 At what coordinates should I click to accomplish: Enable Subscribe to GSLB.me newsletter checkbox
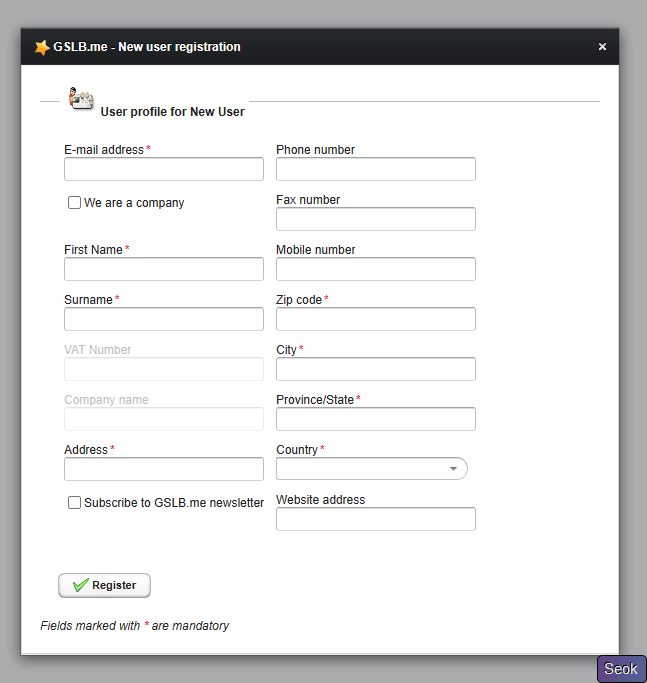pos(75,503)
